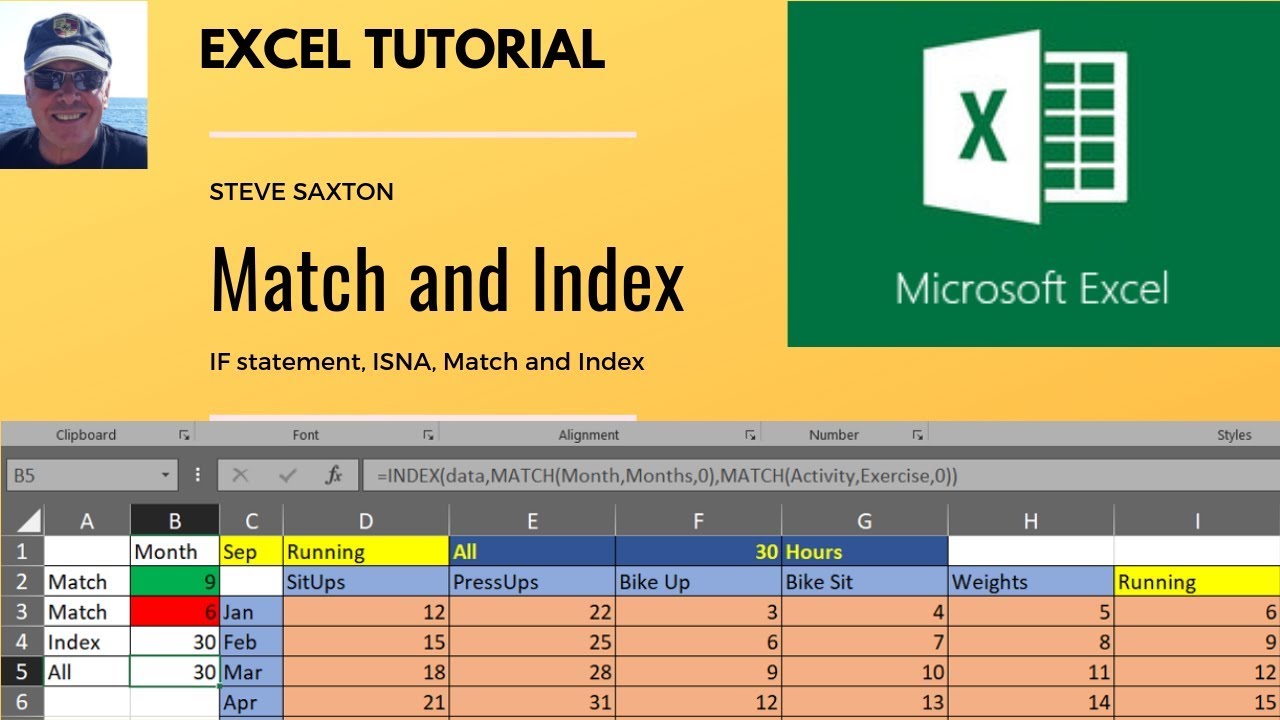Image resolution: width=1280 pixels, height=720 pixels.
Task: Open the formula bar options dots
Action: [198, 476]
